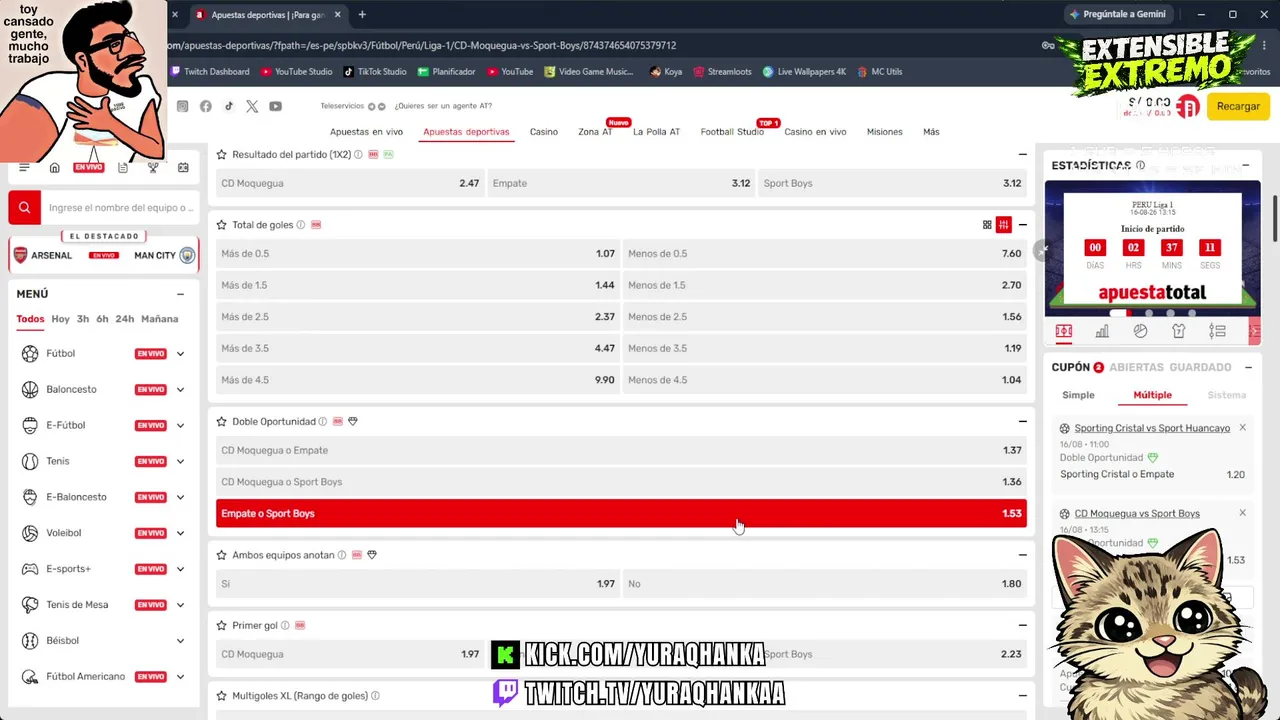The width and height of the screenshot is (1280, 720).
Task: Expand the Béisbol sport category
Action: pos(180,641)
